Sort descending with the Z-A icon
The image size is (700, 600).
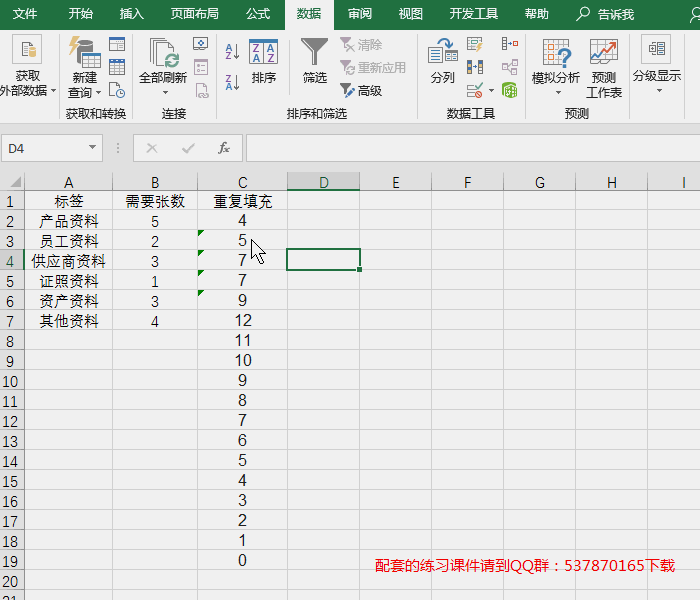232,82
